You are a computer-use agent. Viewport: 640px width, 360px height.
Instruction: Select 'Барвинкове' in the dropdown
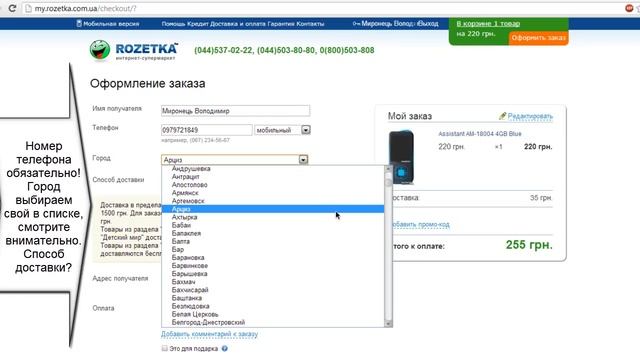[x=190, y=266]
